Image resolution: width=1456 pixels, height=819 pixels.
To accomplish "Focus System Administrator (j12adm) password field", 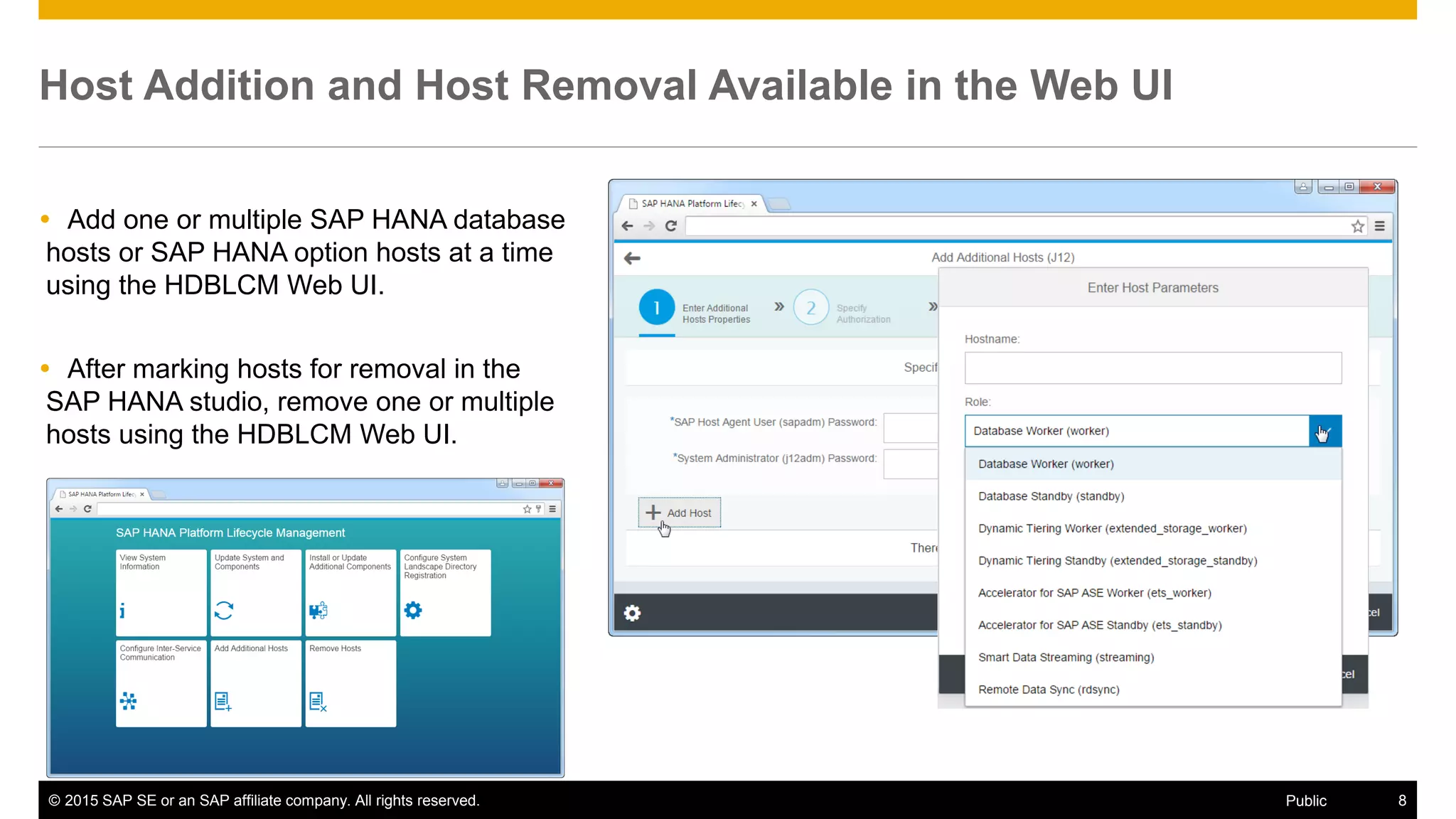I will pos(911,464).
